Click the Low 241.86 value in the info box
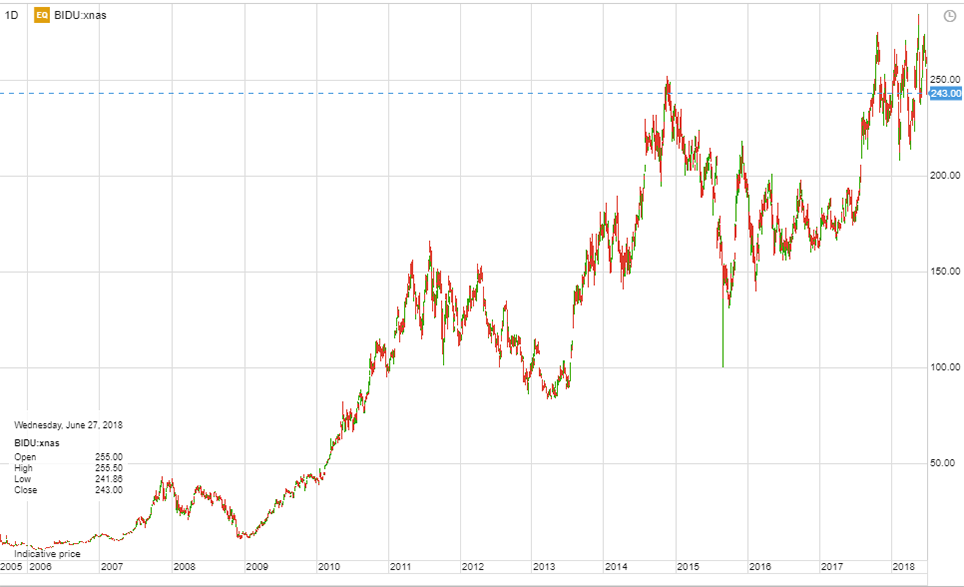Viewport: 964px width, 587px height. (109, 479)
